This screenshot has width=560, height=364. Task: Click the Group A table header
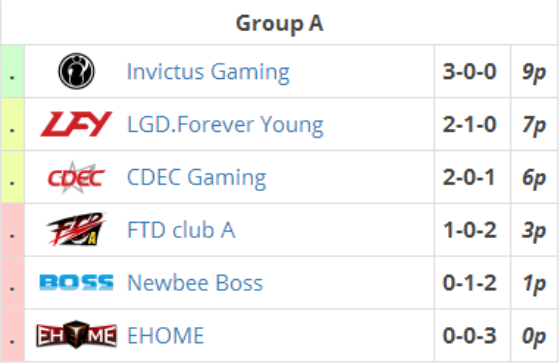tap(279, 24)
